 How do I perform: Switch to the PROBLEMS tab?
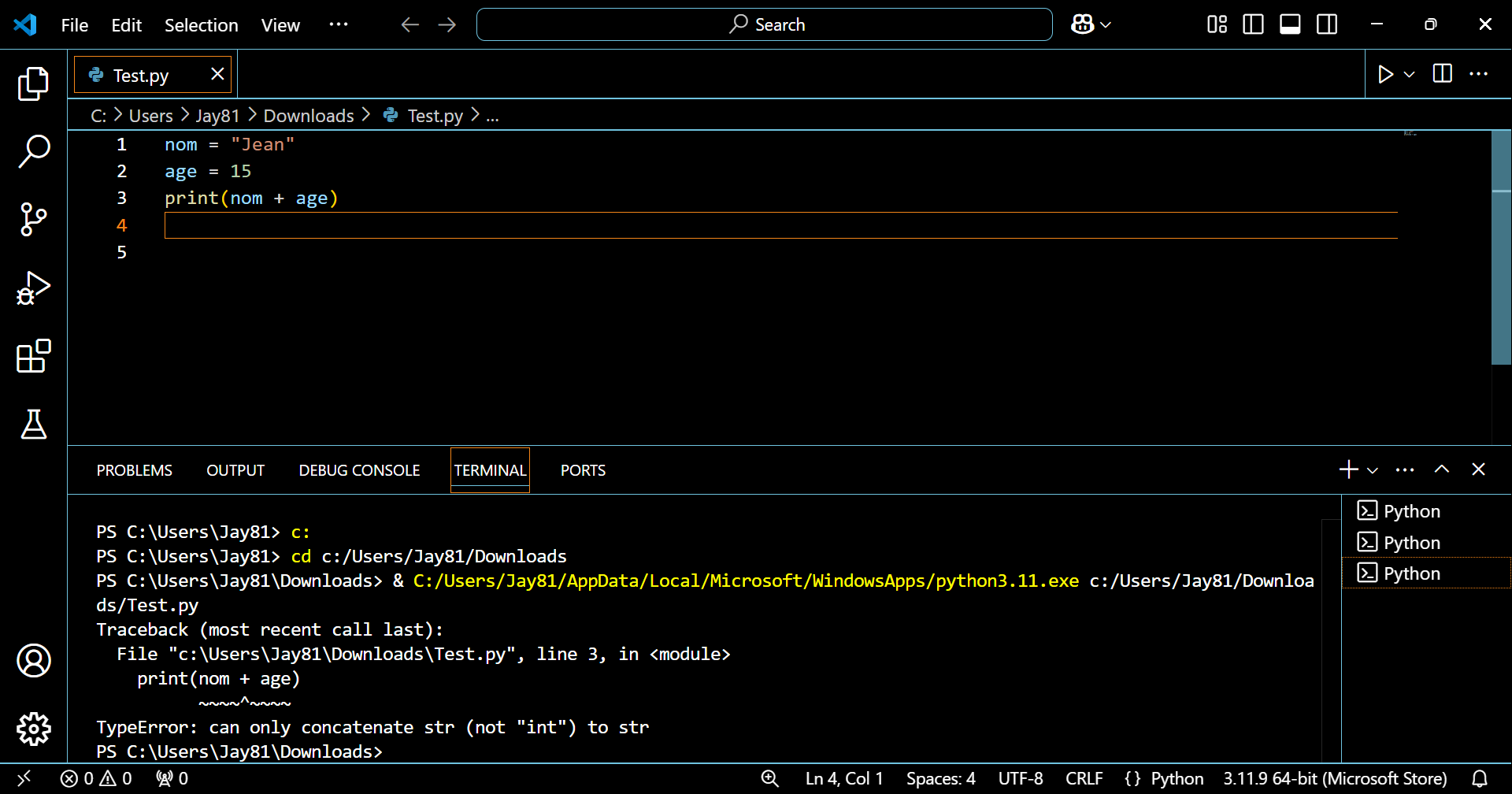(x=134, y=470)
